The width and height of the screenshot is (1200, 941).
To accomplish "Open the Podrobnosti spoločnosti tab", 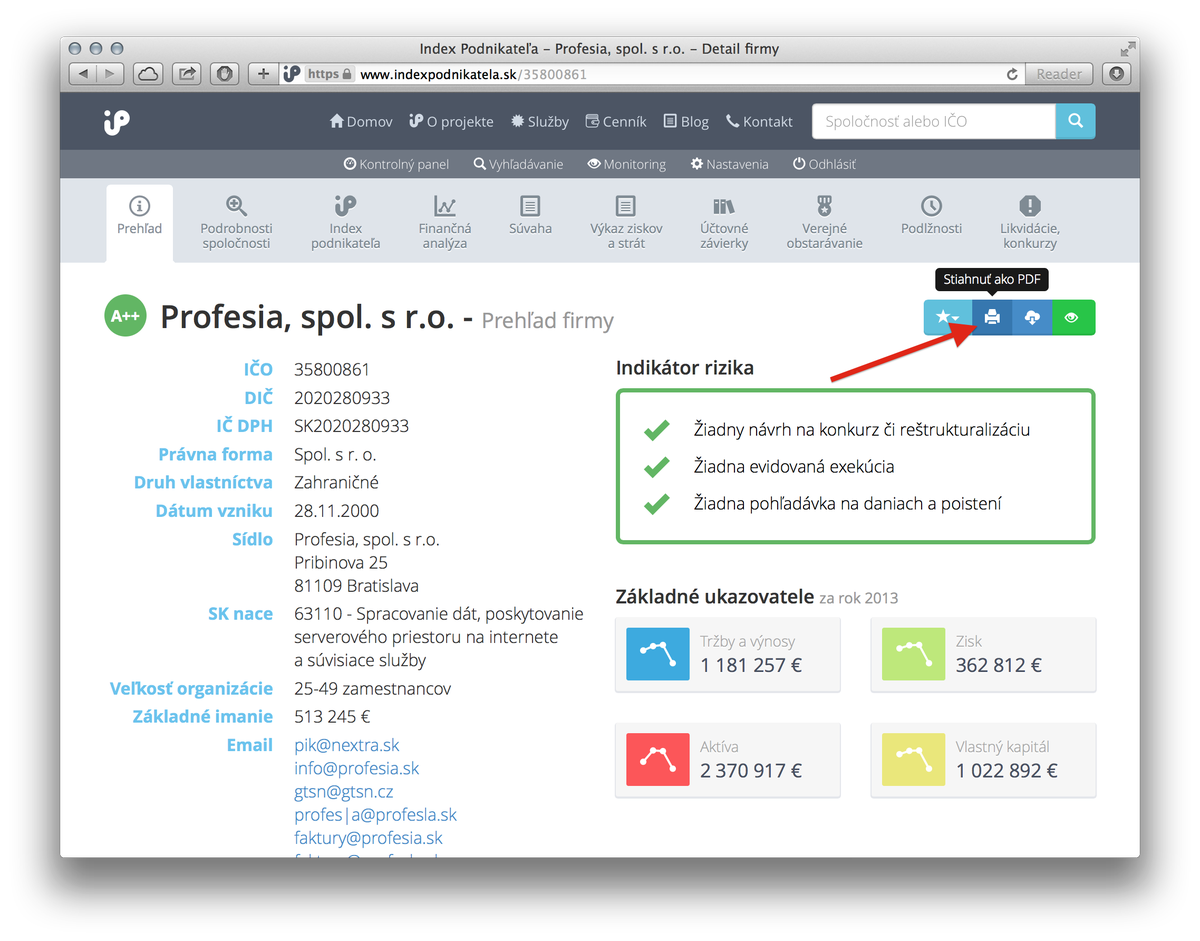I will click(x=237, y=223).
